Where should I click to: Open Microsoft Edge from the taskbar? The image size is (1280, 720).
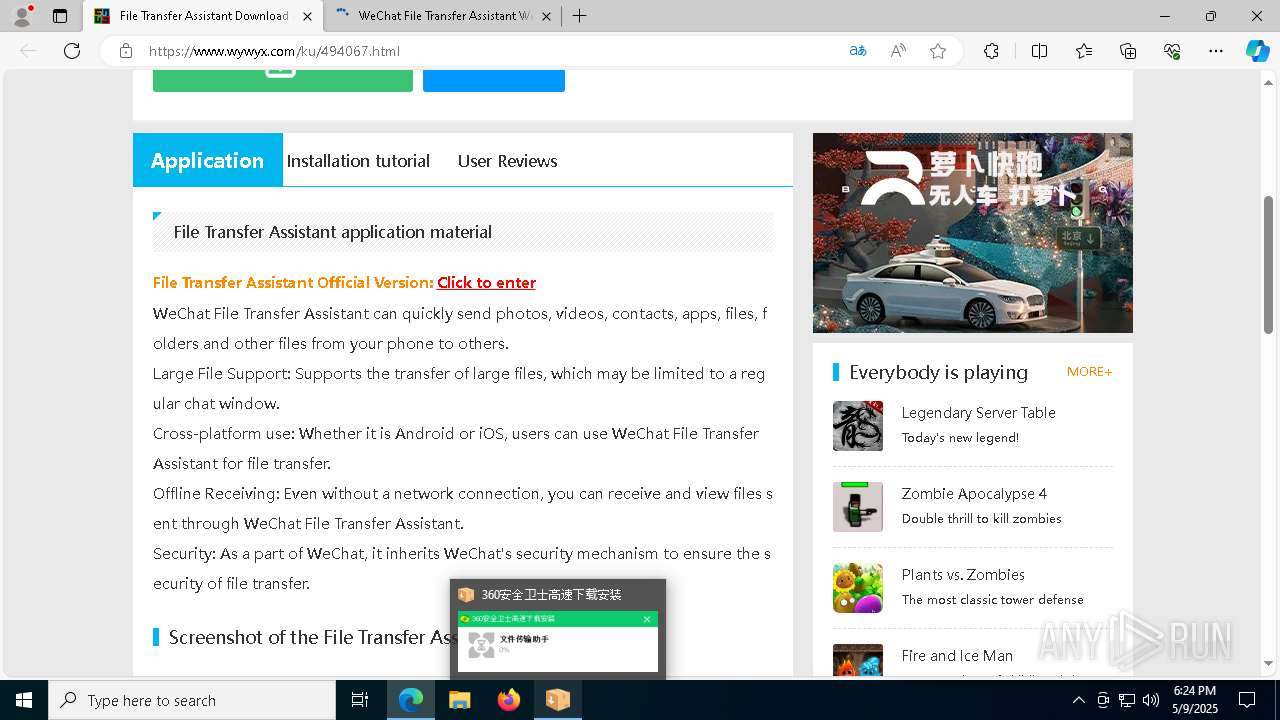[411, 700]
